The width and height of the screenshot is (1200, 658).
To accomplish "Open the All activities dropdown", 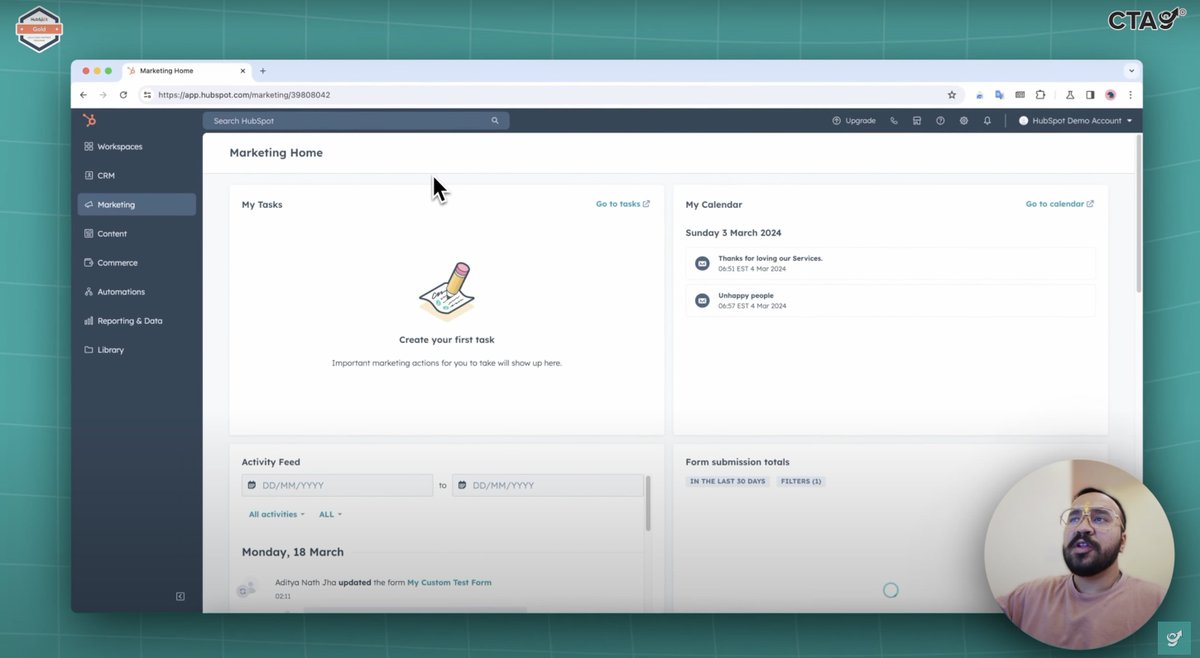I will tap(277, 514).
